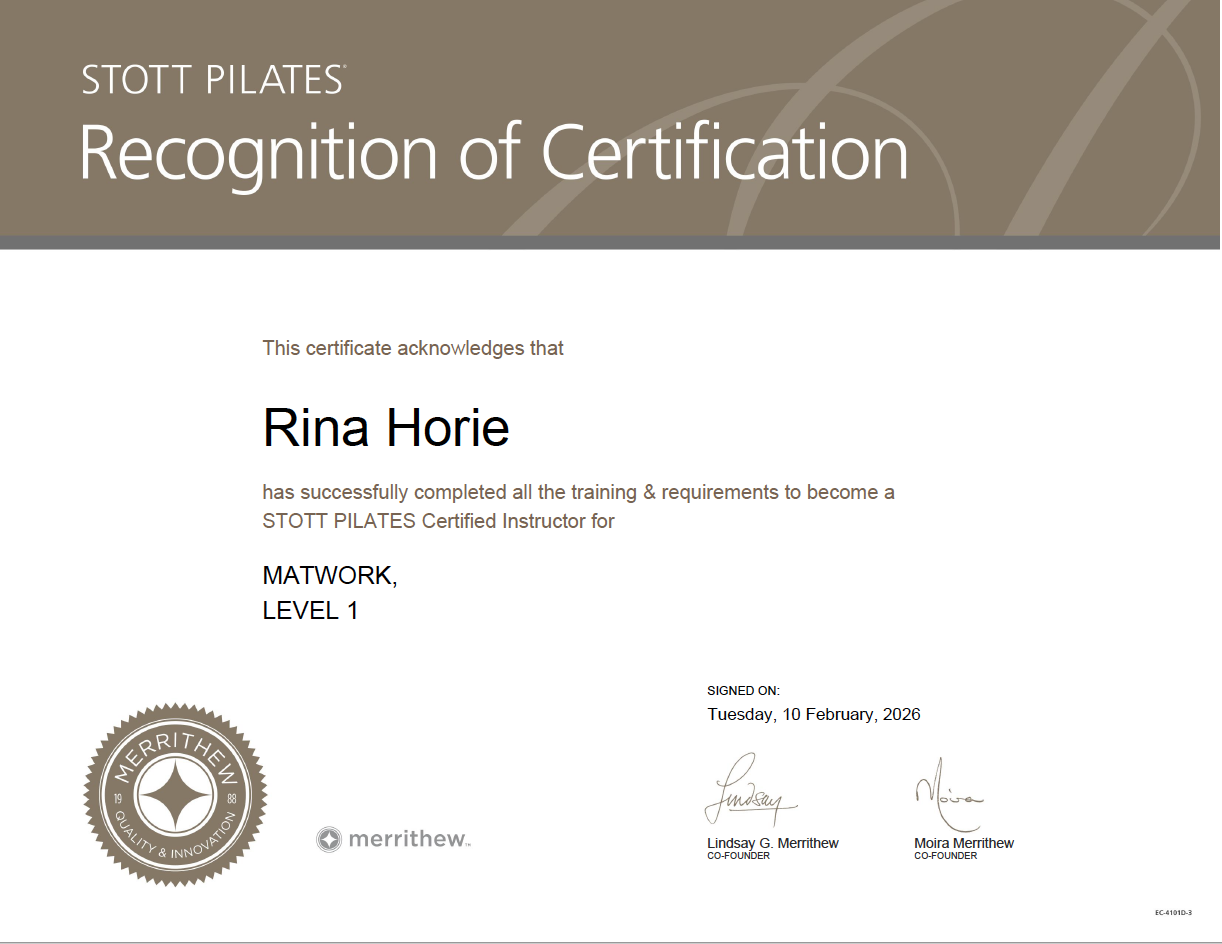Click the LEVEL 1 text

coord(310,611)
